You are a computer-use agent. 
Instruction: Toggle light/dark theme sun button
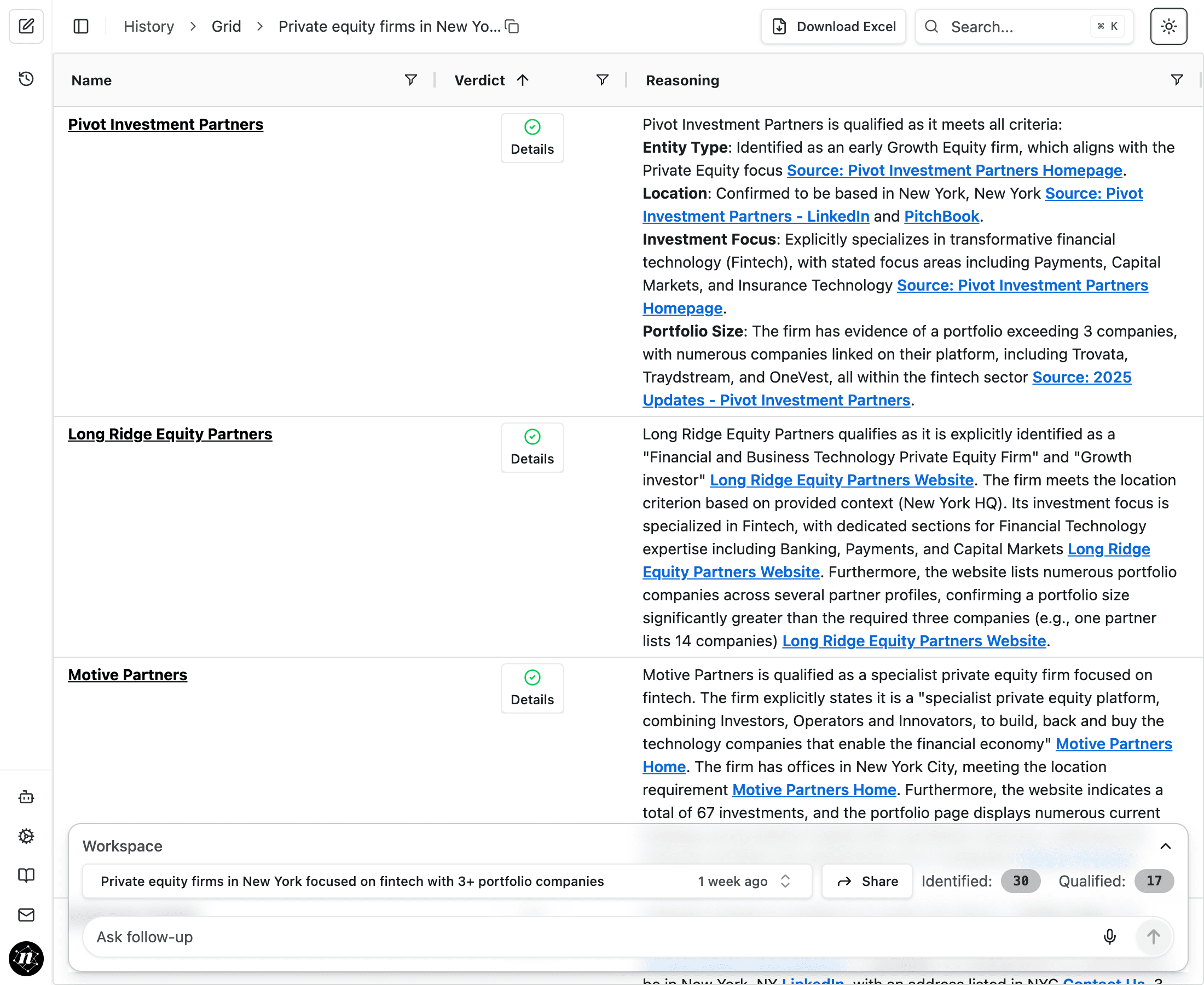[x=1168, y=26]
